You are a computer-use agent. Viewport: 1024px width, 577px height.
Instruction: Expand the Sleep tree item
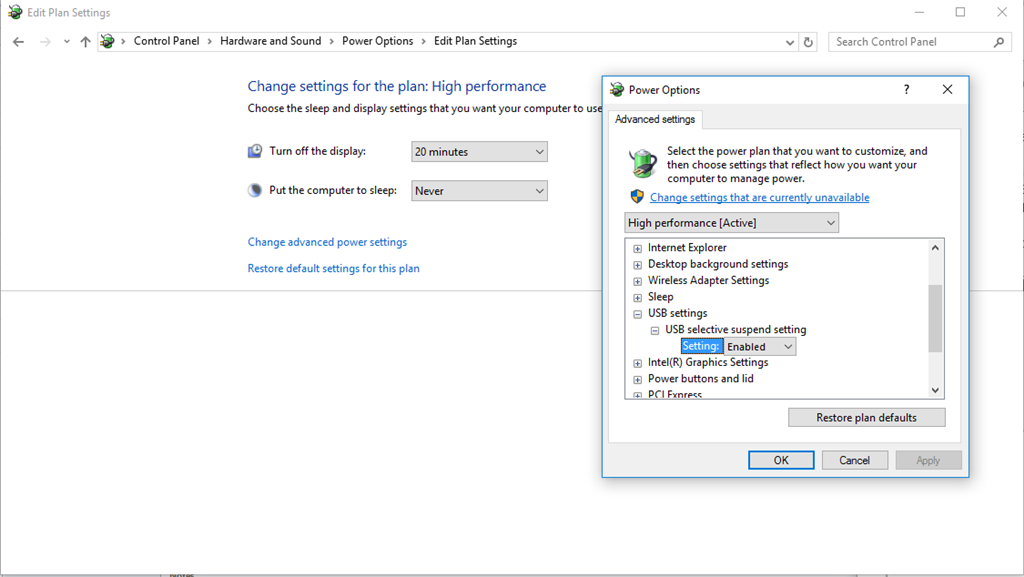[637, 297]
